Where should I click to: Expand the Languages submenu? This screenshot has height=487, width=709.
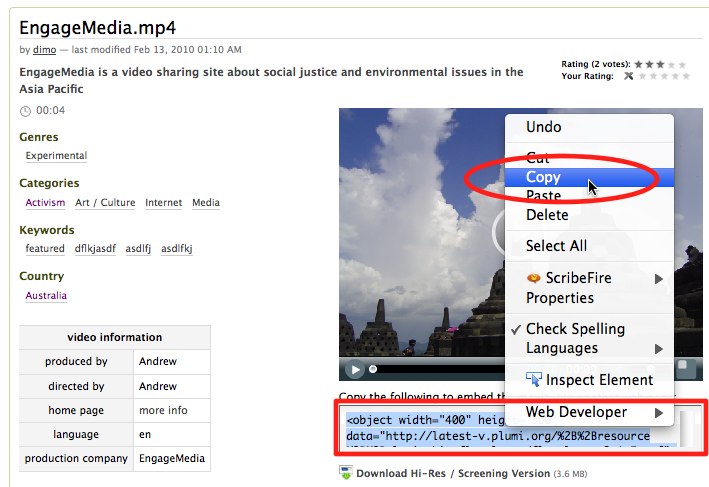coord(659,349)
